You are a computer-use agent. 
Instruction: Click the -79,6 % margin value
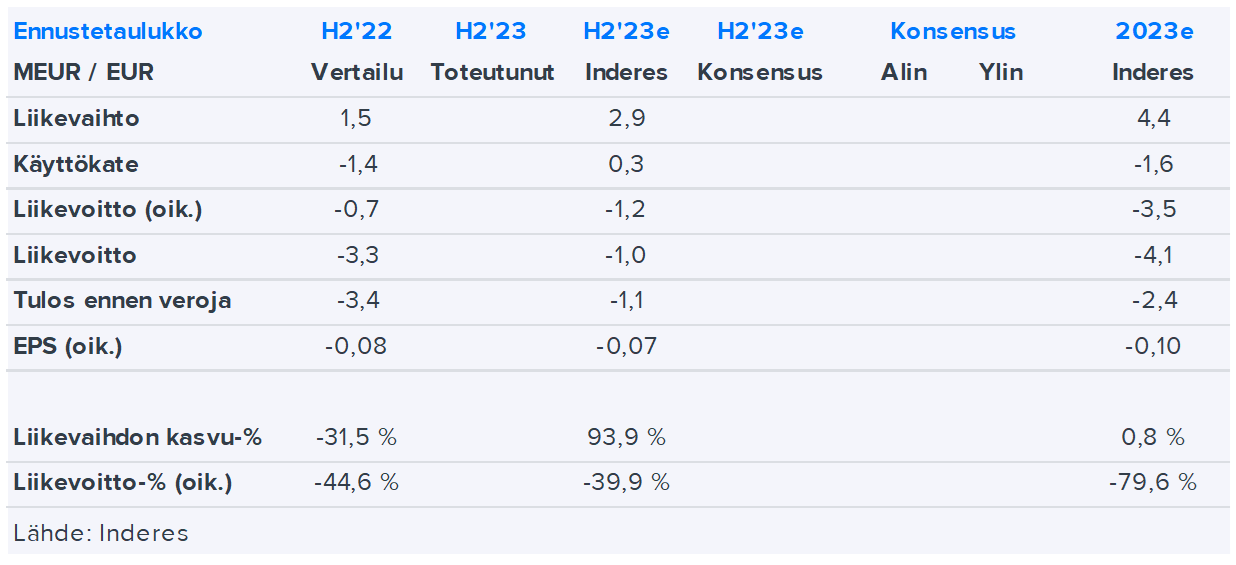click(x=1152, y=483)
